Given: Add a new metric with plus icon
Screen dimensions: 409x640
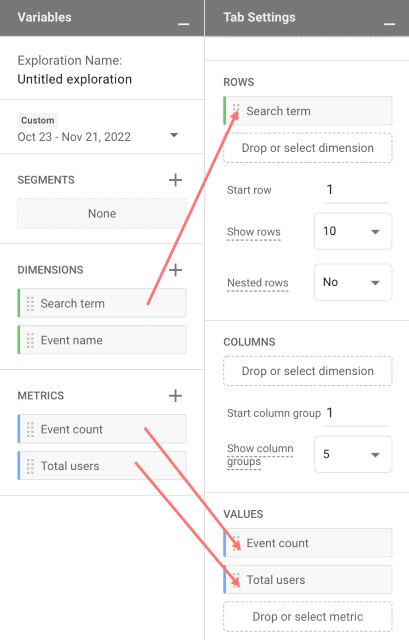Looking at the screenshot, I should (176, 396).
